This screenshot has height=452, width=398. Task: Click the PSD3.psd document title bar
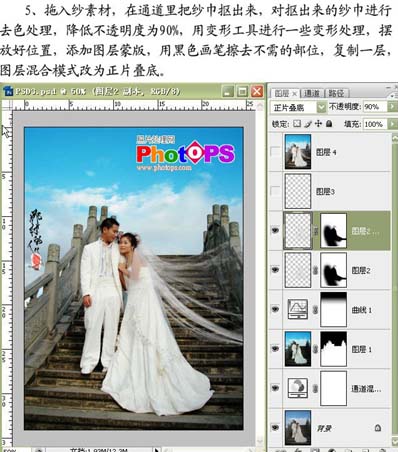[133, 91]
